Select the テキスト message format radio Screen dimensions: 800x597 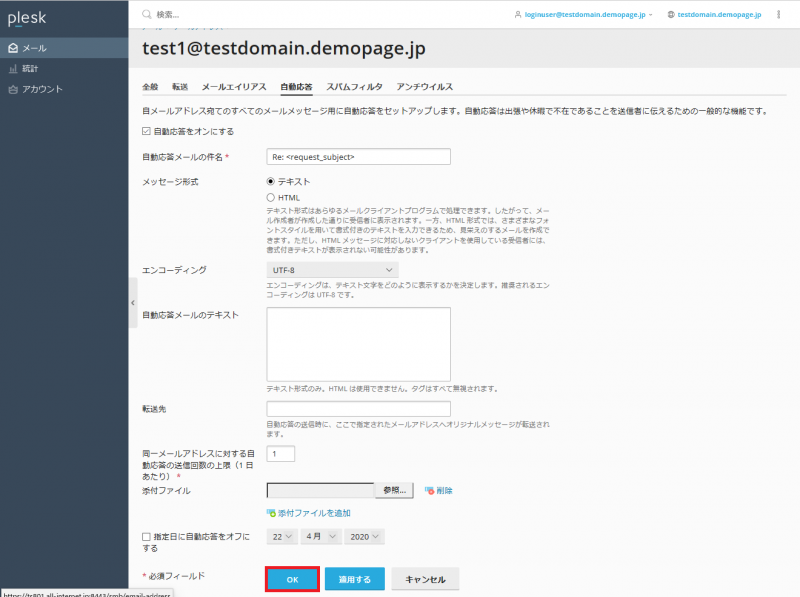[x=271, y=182]
